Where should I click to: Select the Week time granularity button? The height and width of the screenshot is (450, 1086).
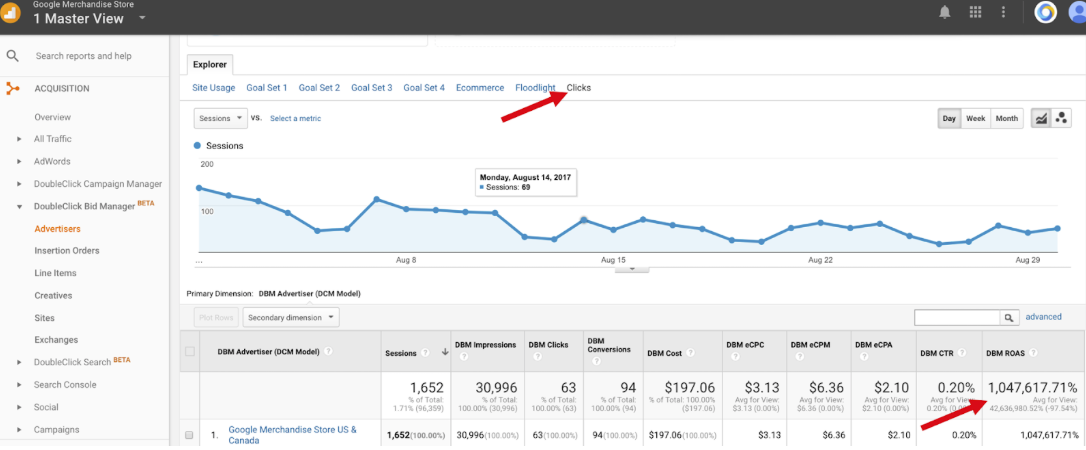(x=975, y=118)
